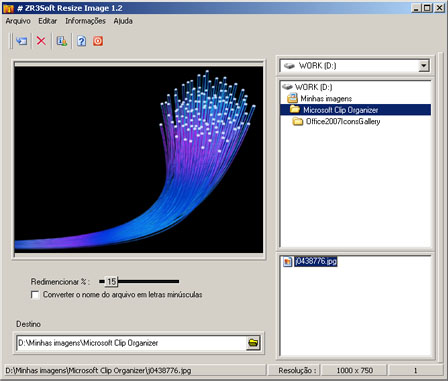Maximize the ZR3Soft Resize Image window
This screenshot has height=381, width=448.
click(x=427, y=8)
